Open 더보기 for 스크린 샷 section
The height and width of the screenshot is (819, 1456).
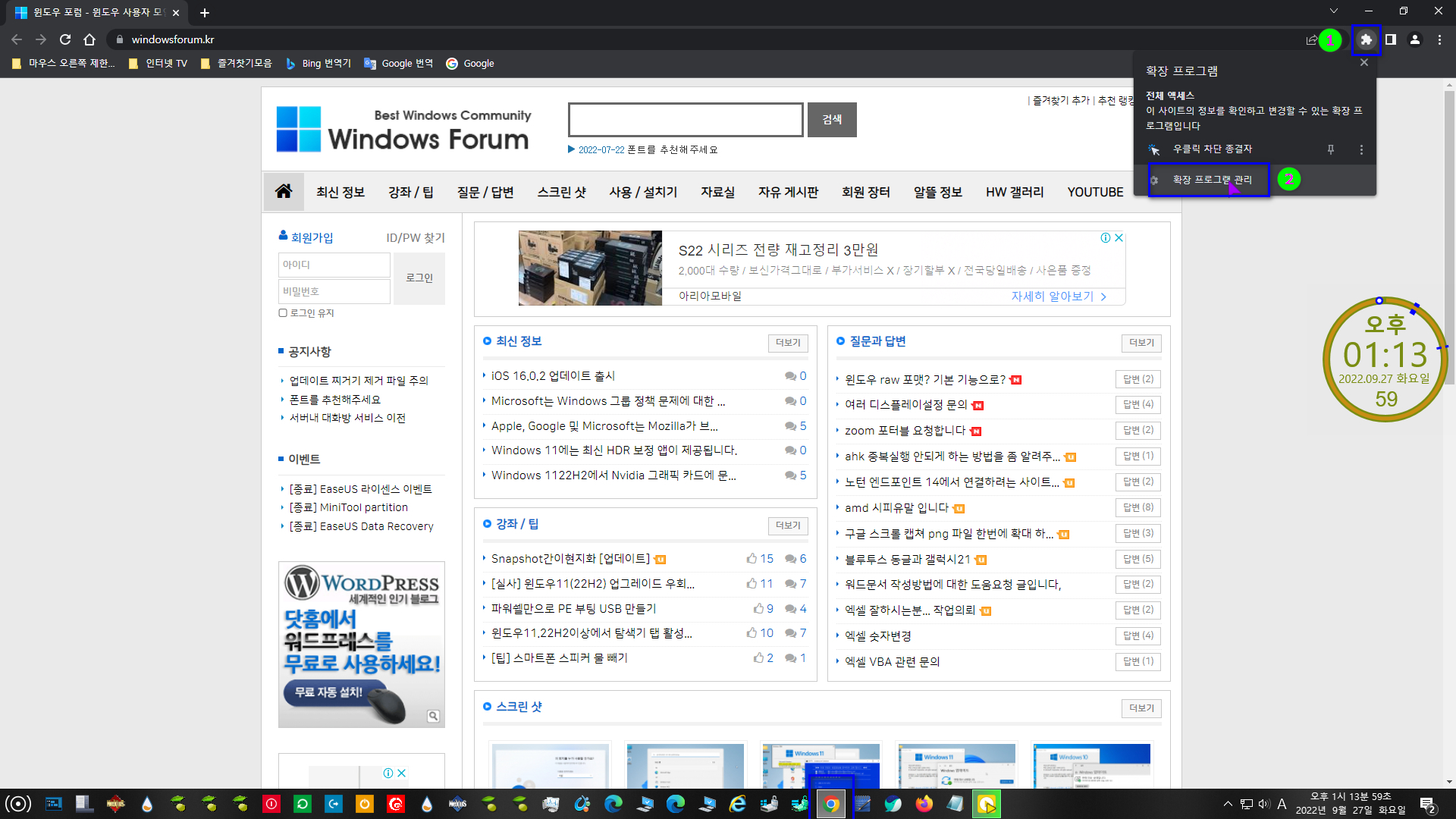click(1141, 708)
